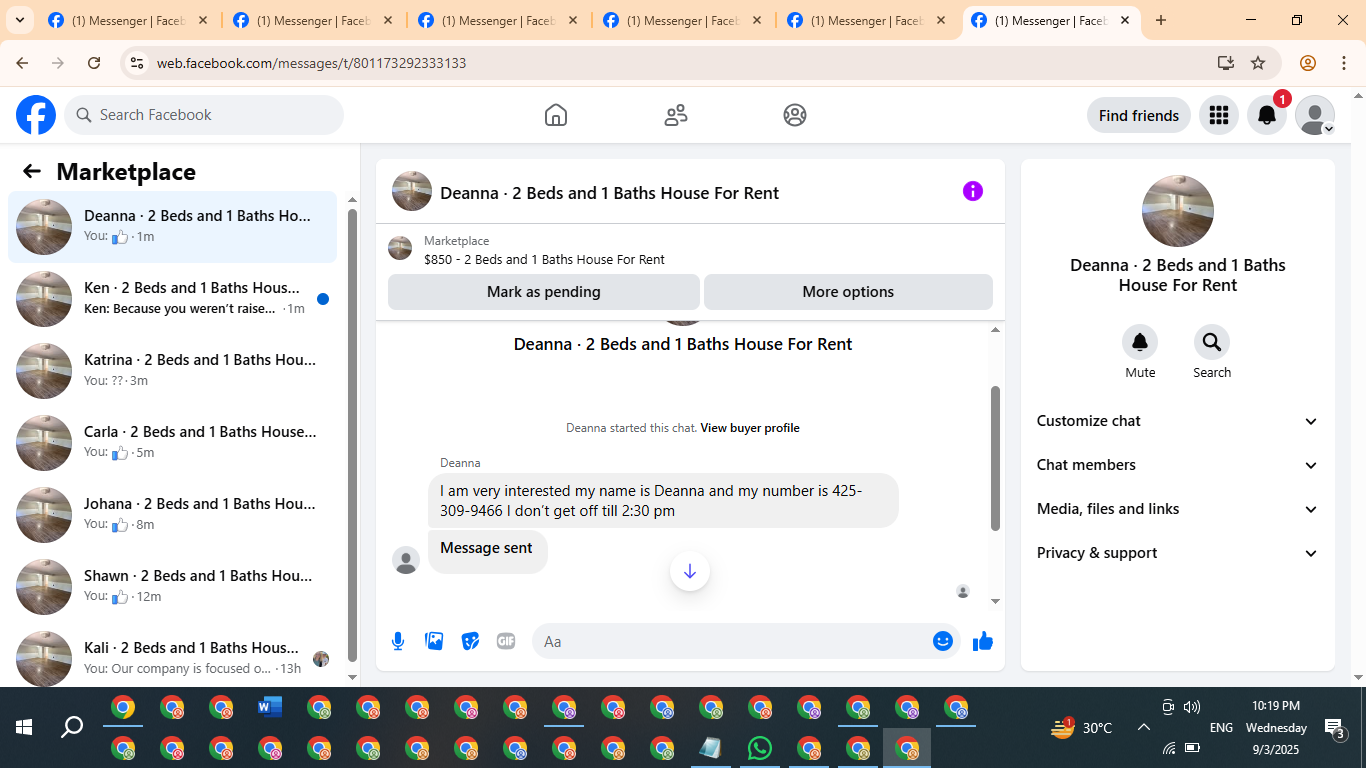Open the Windows Start menu
This screenshot has width=1366, height=768.
[x=24, y=727]
